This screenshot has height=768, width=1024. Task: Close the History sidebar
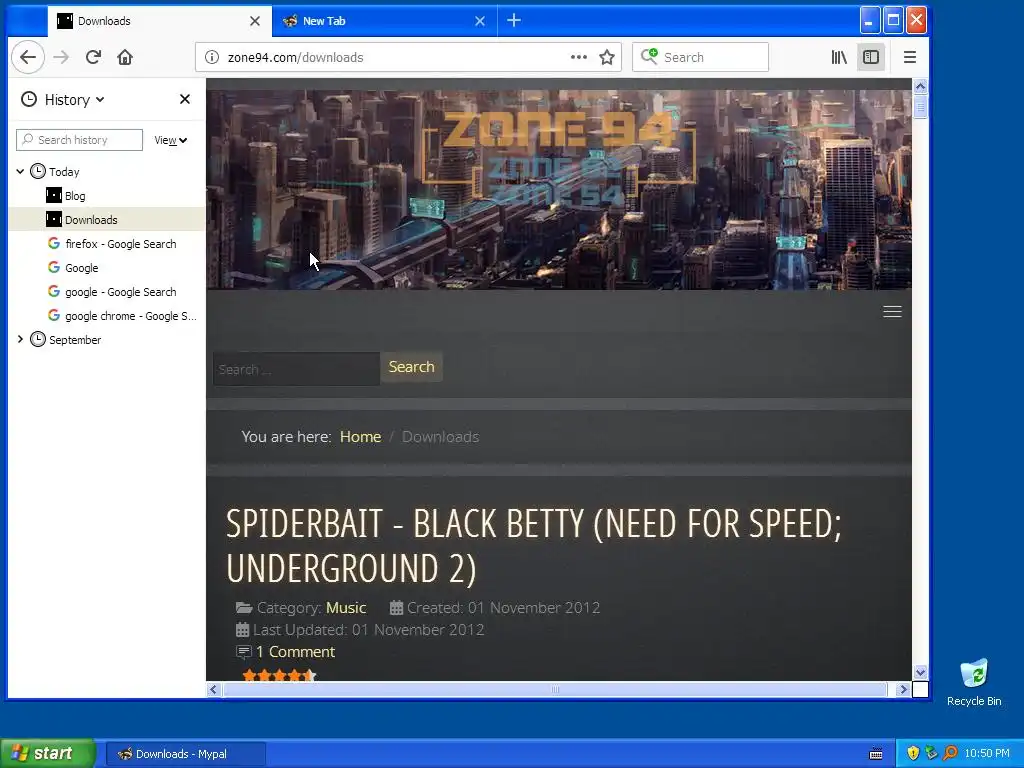tap(185, 99)
